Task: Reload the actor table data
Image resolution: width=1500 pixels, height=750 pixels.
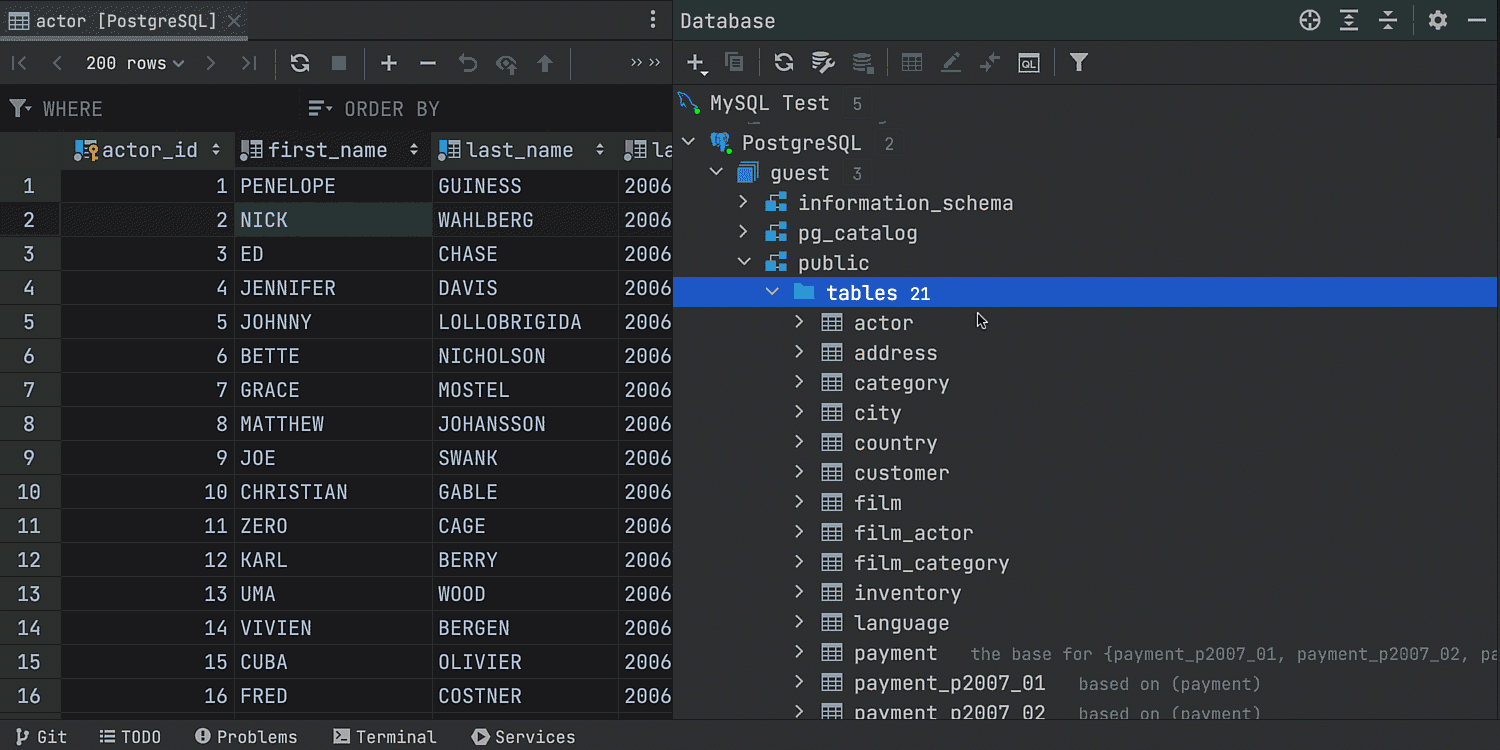Action: [300, 63]
